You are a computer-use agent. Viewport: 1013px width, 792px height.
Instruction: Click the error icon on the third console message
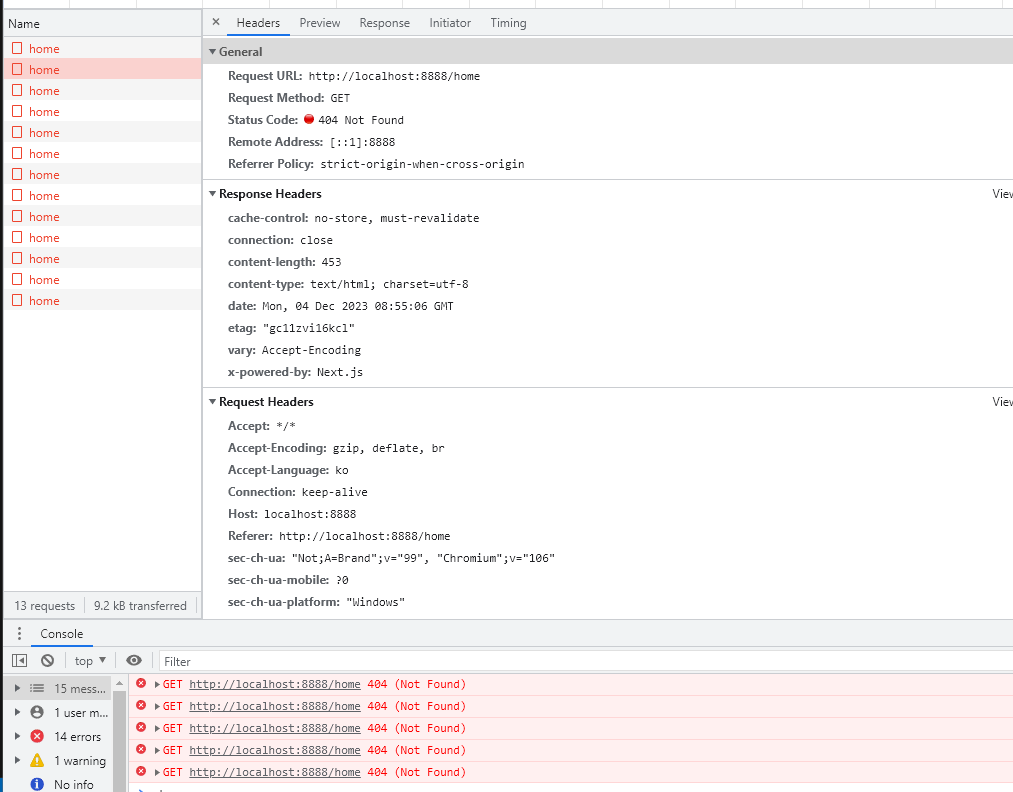click(x=141, y=727)
